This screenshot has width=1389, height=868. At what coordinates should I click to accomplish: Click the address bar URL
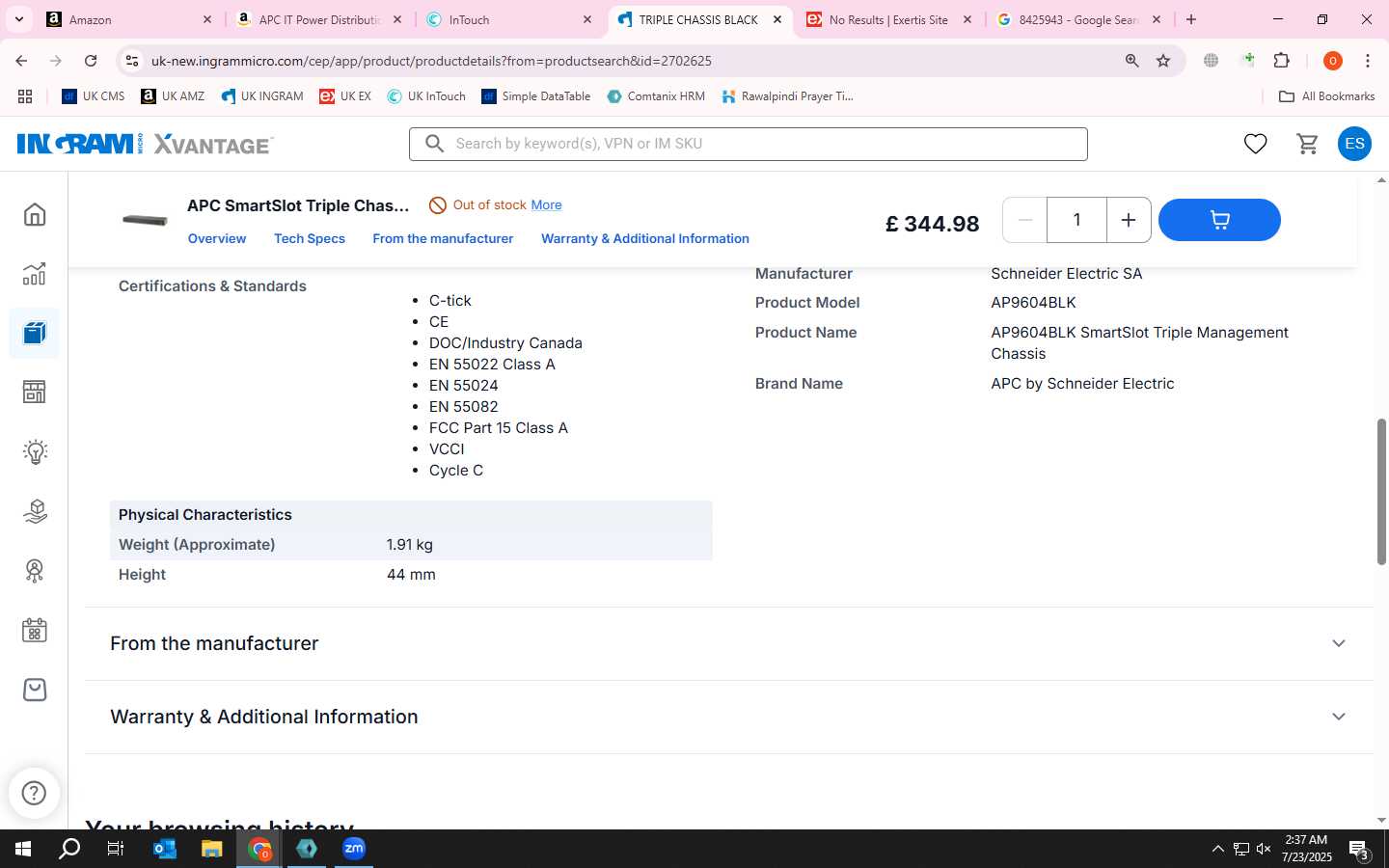(x=431, y=61)
